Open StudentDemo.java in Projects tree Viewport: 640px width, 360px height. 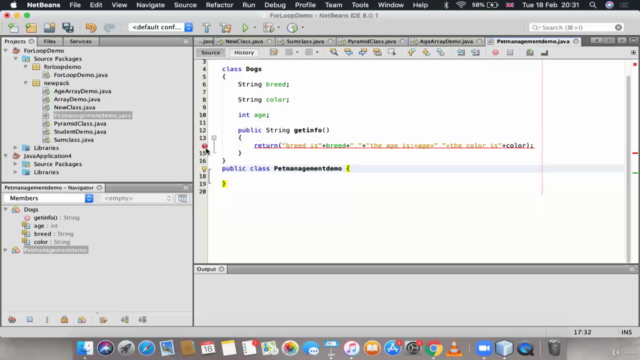(80, 131)
